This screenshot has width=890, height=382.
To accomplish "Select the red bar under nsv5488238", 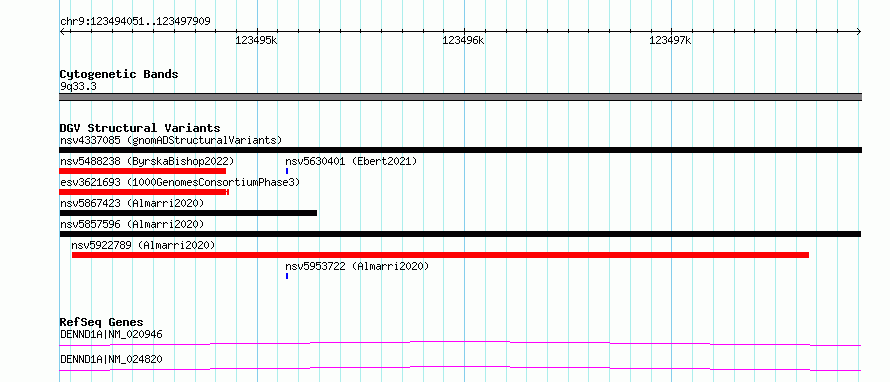I will tap(142, 171).
